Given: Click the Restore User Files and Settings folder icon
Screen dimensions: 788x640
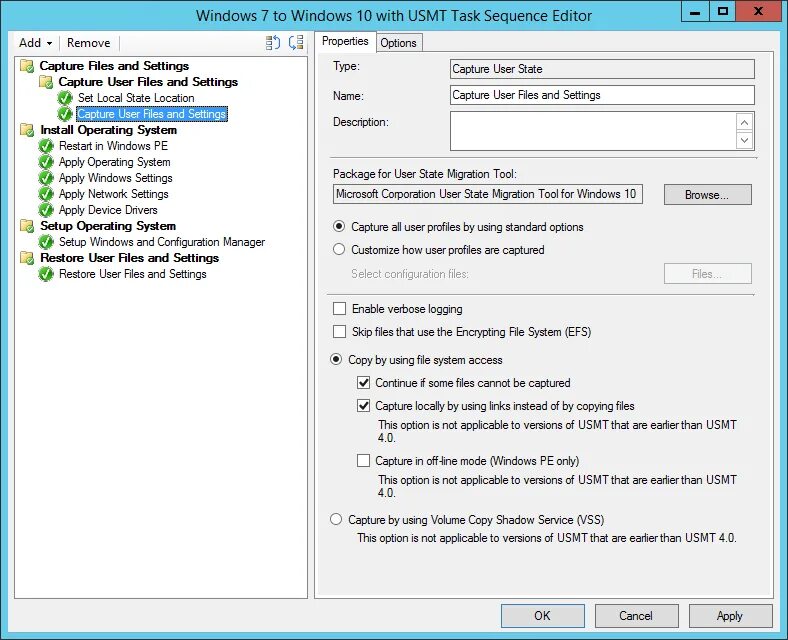Looking at the screenshot, I should pyautogui.click(x=27, y=258).
